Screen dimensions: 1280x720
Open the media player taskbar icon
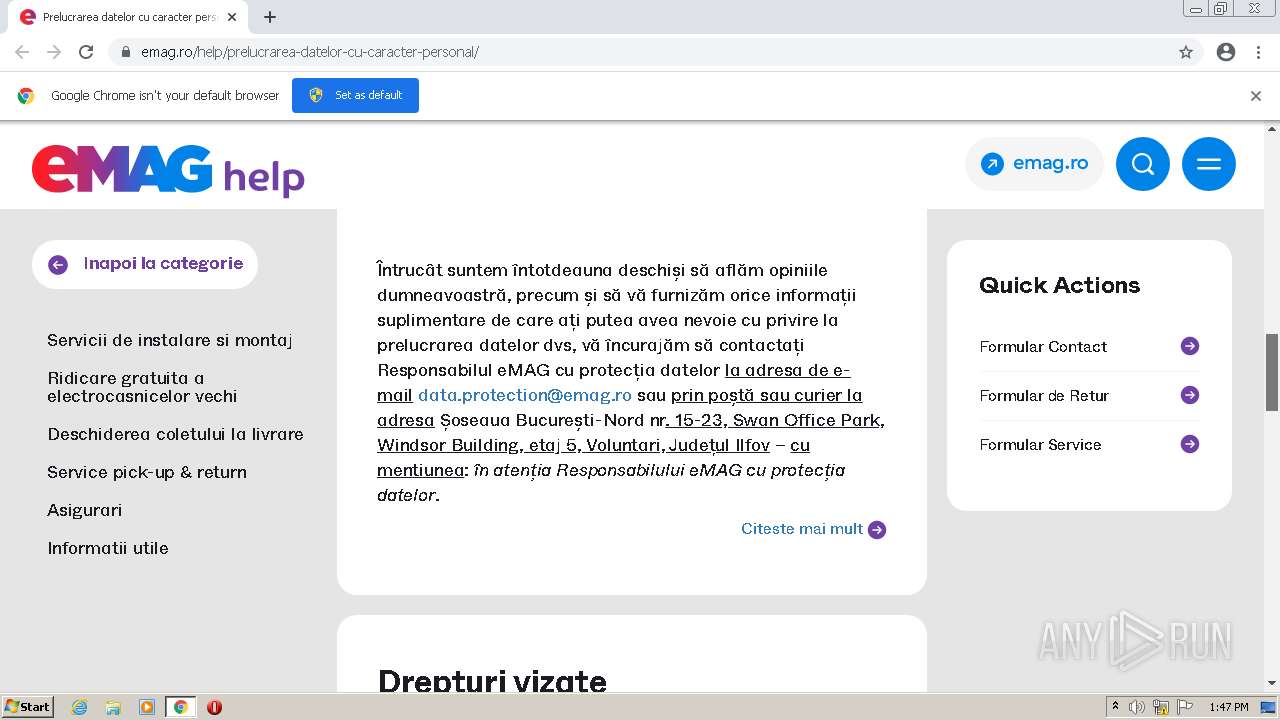tap(147, 707)
